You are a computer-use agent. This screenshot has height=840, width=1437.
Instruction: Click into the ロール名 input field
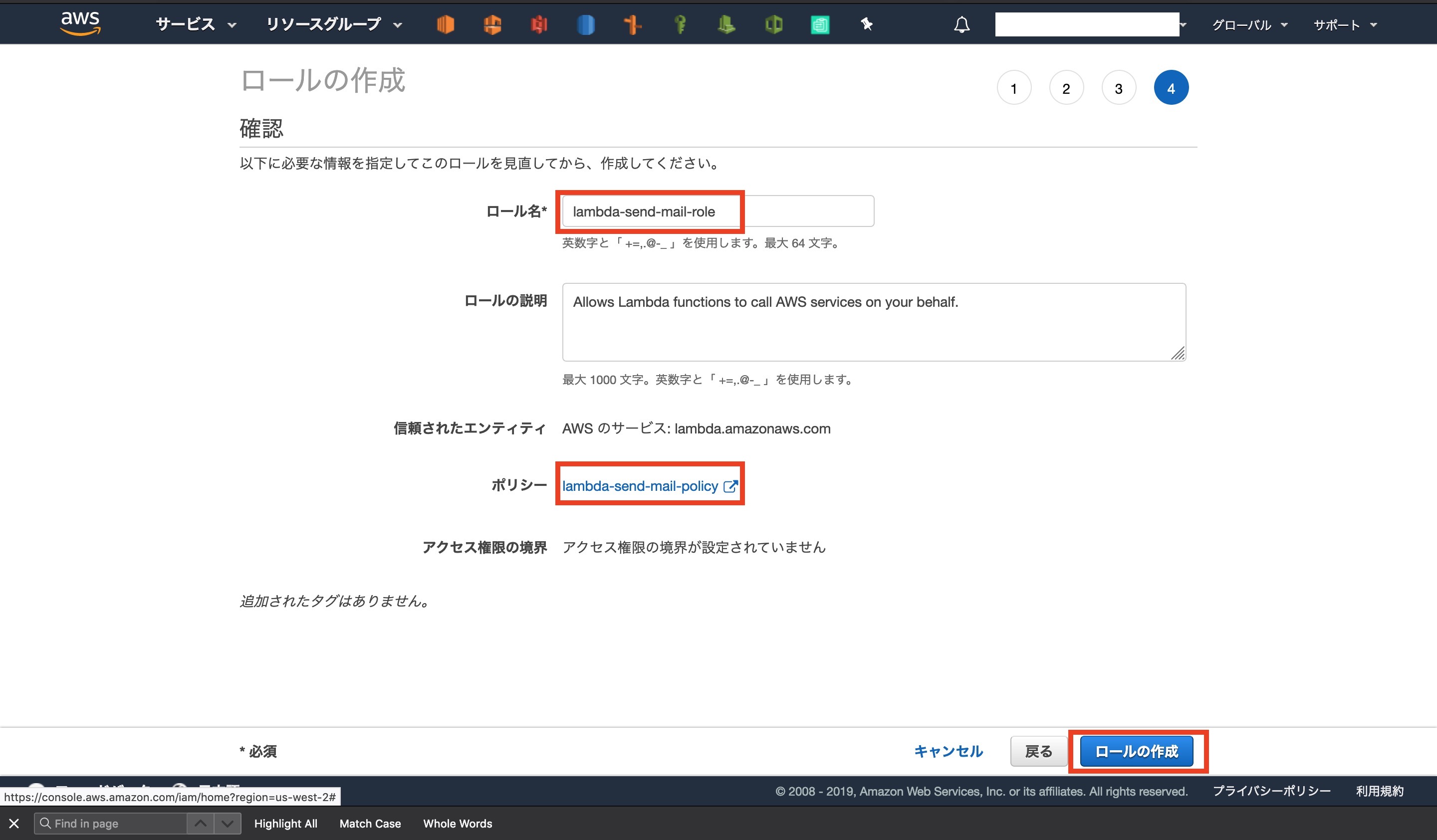tap(718, 211)
